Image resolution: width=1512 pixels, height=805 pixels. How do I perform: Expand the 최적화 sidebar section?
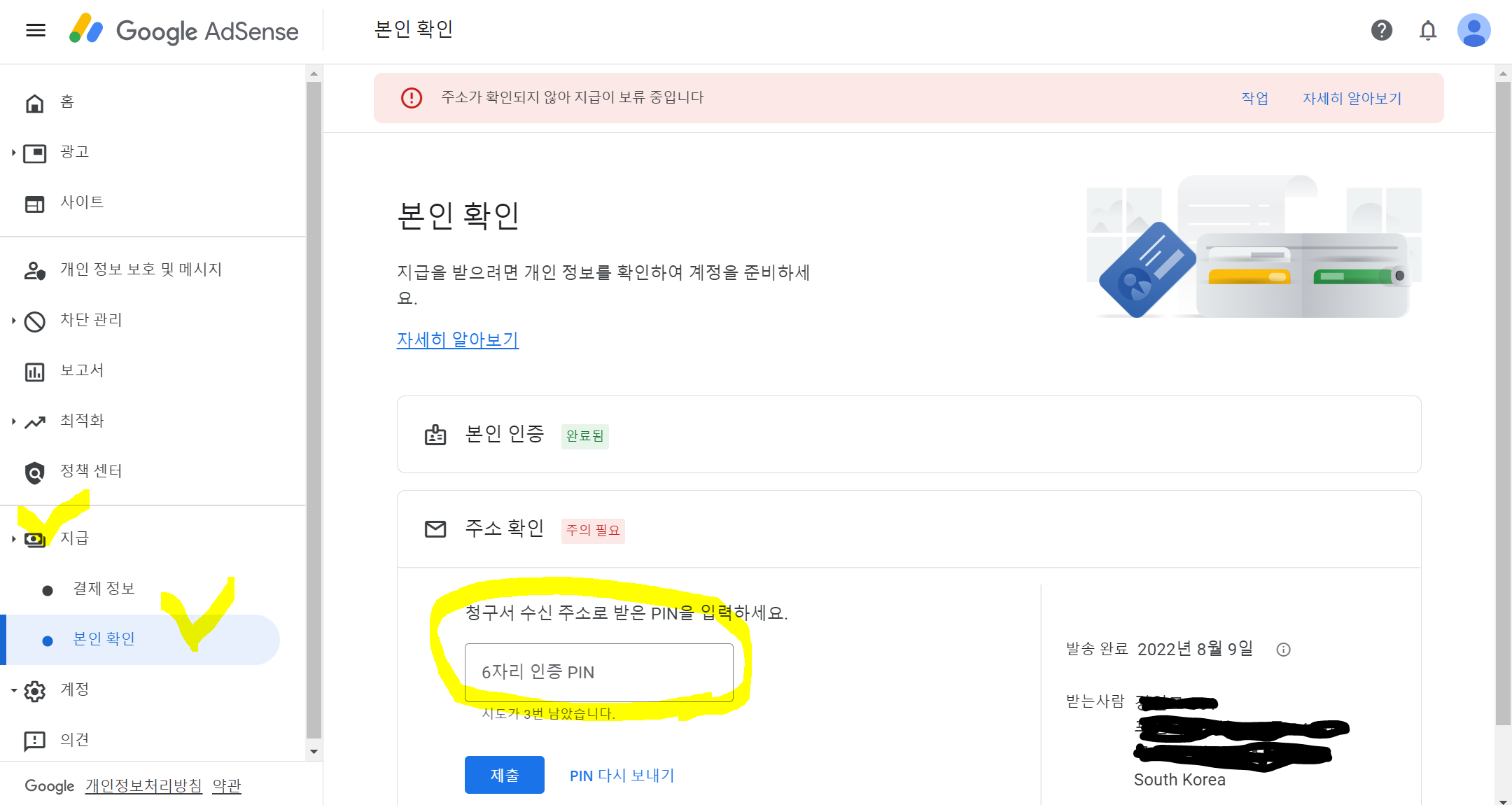point(13,421)
